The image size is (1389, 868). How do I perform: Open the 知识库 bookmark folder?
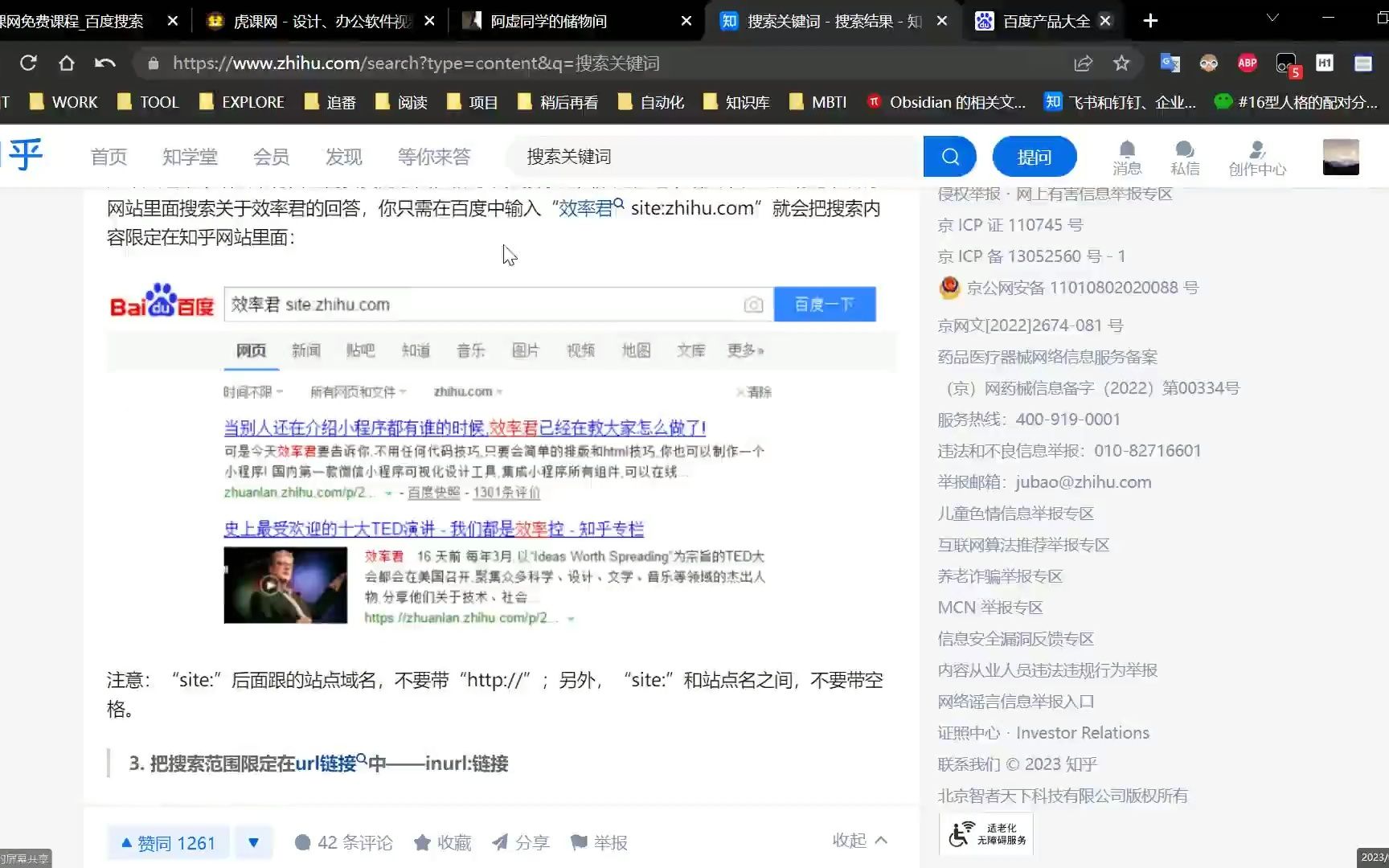(736, 102)
